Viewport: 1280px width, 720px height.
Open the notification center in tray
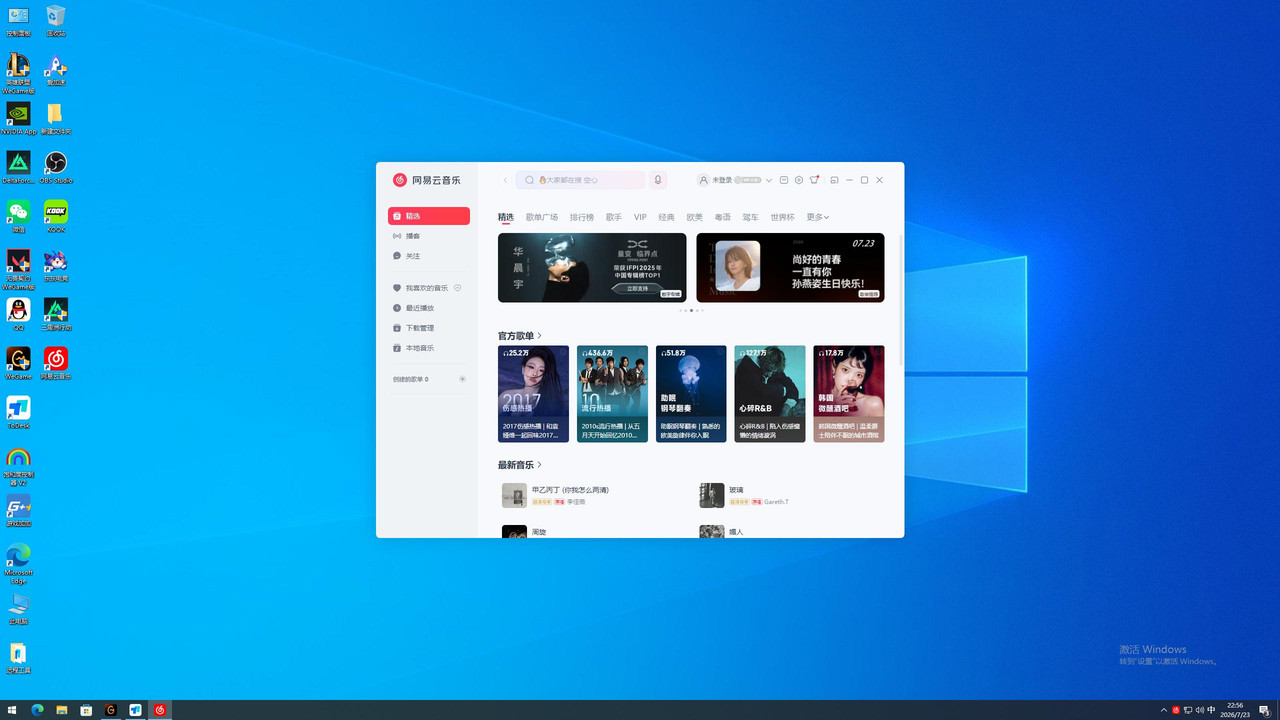(x=1264, y=710)
